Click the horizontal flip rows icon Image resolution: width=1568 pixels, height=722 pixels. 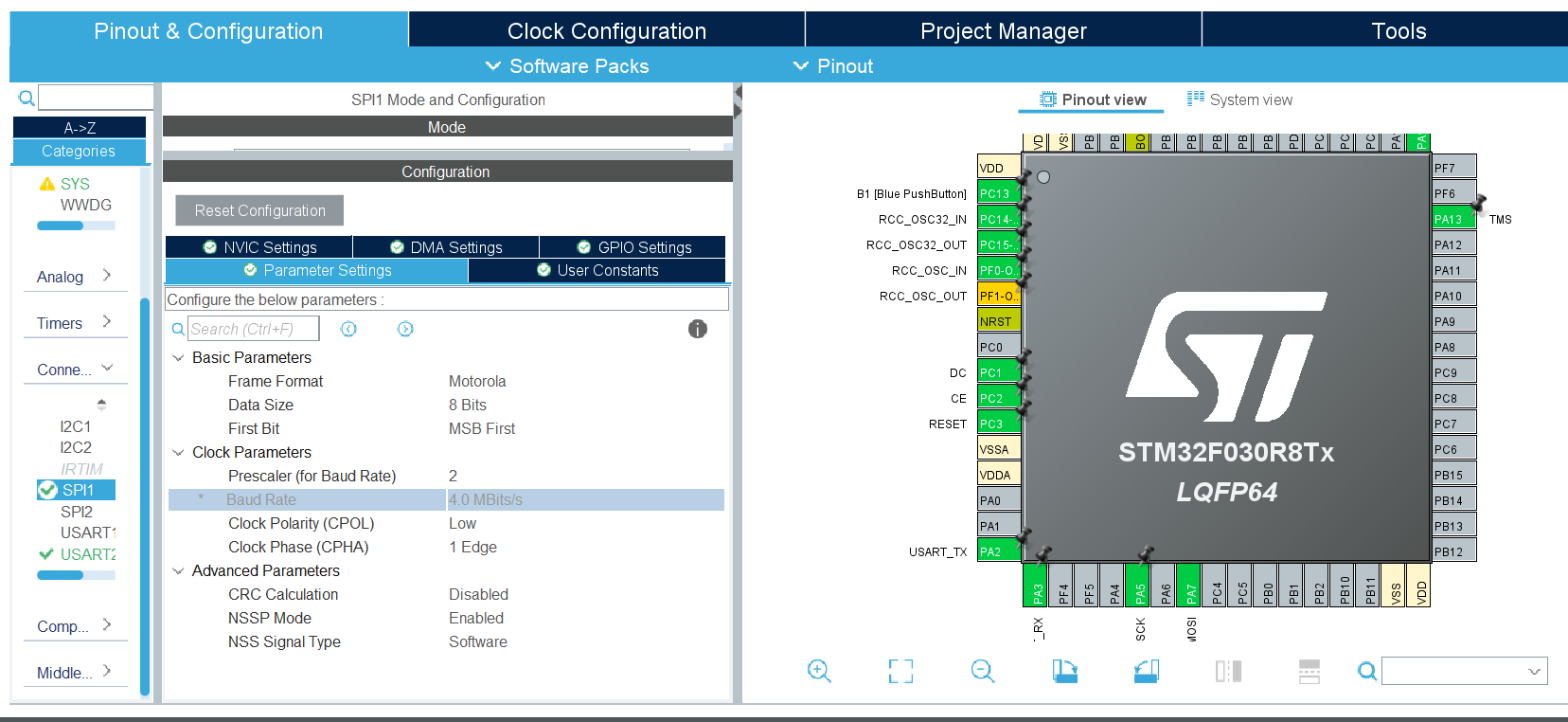(1310, 672)
